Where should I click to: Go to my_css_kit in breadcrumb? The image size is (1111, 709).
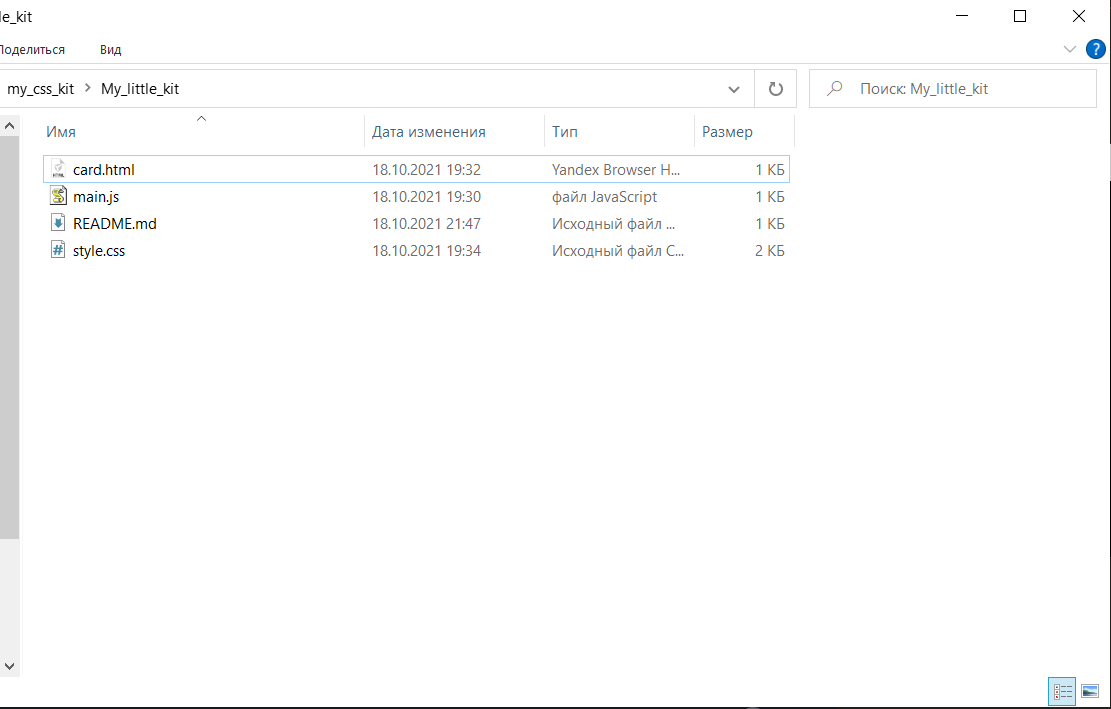pyautogui.click(x=40, y=89)
